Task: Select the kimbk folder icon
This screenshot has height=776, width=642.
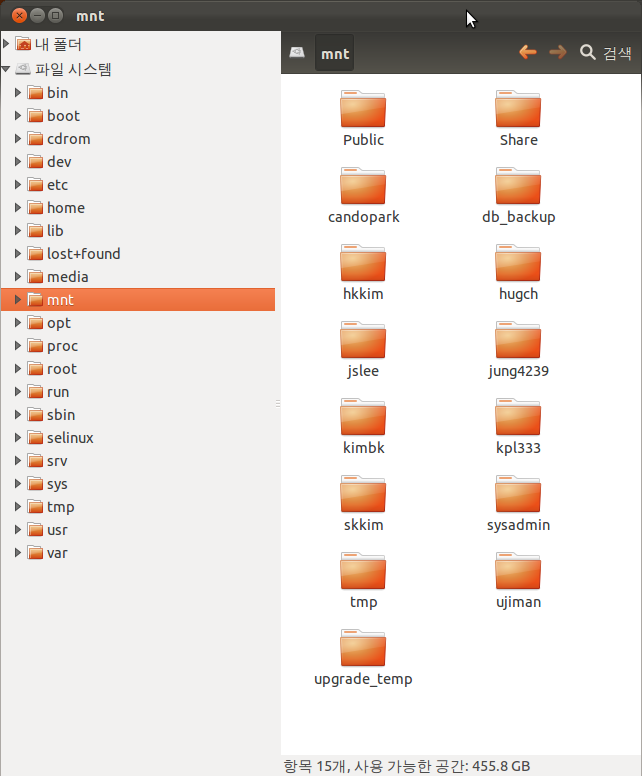Action: 363,417
